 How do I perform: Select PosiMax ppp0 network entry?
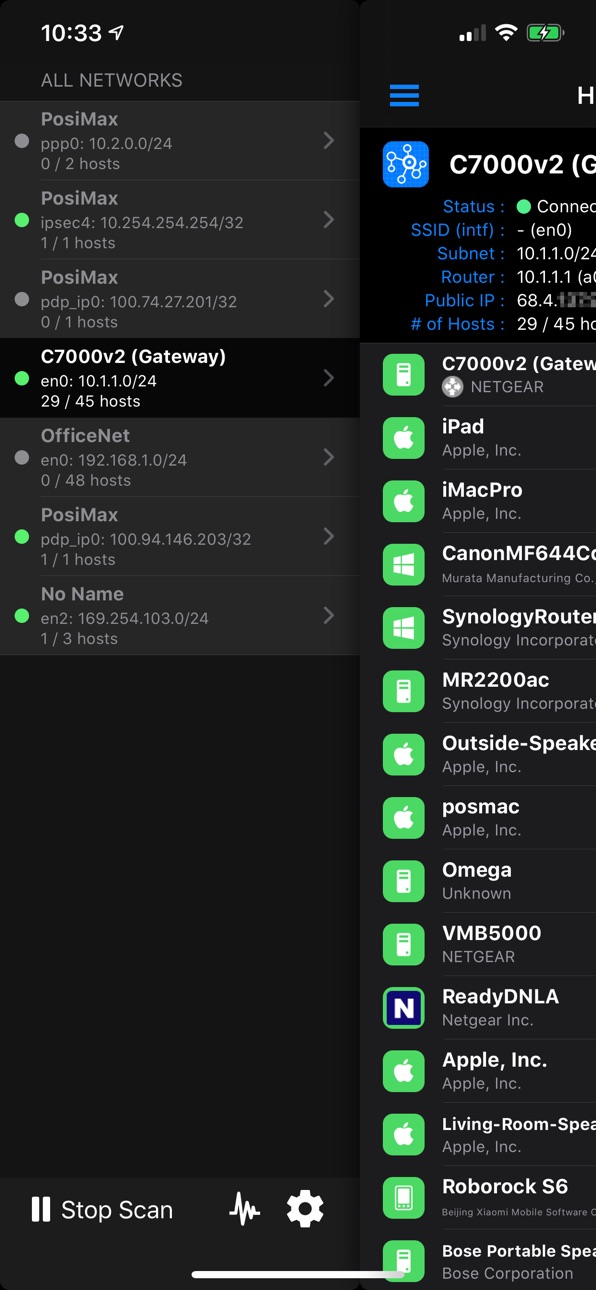(180, 141)
